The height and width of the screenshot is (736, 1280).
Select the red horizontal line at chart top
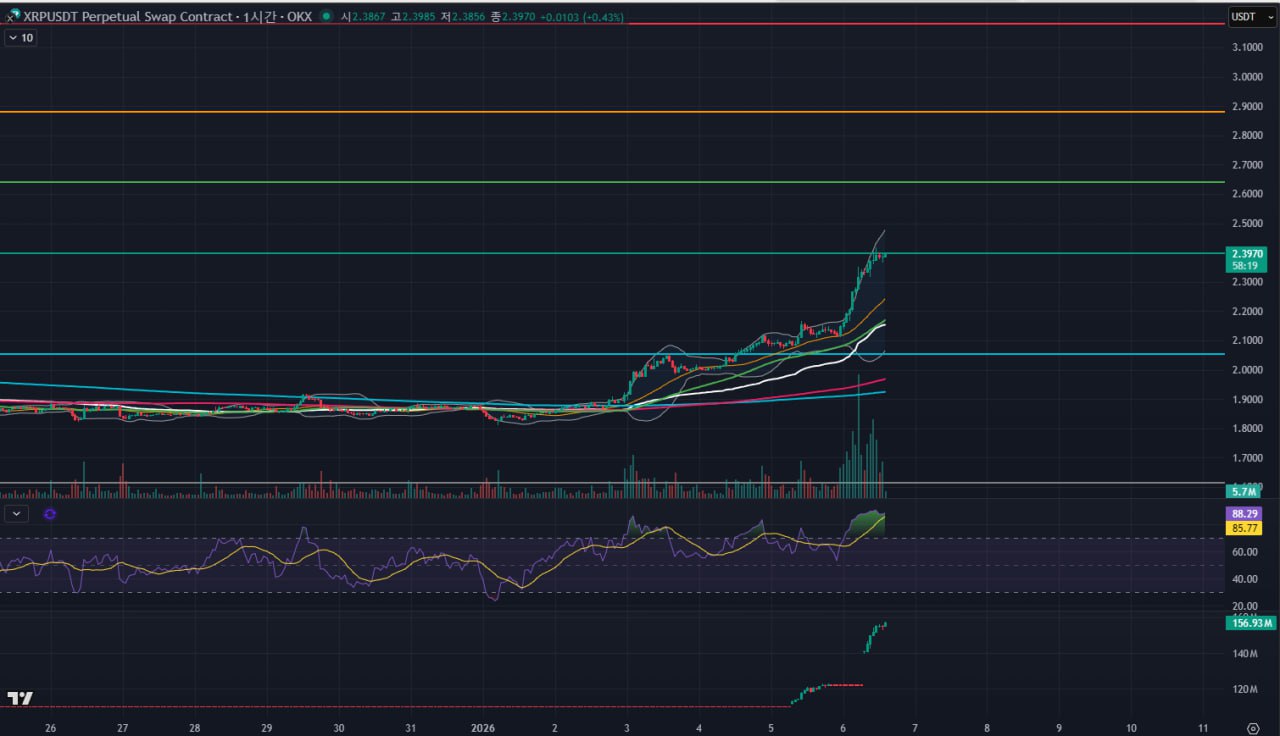612,24
